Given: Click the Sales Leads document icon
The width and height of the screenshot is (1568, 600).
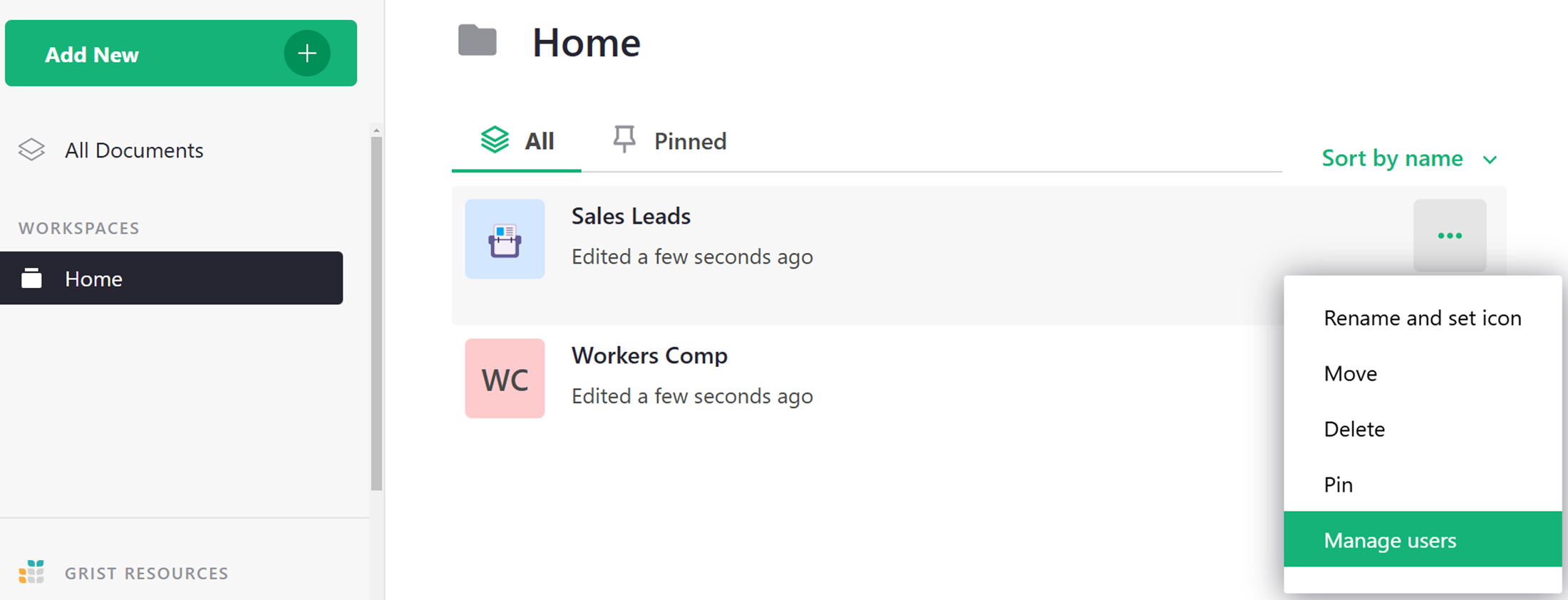Looking at the screenshot, I should coord(505,239).
